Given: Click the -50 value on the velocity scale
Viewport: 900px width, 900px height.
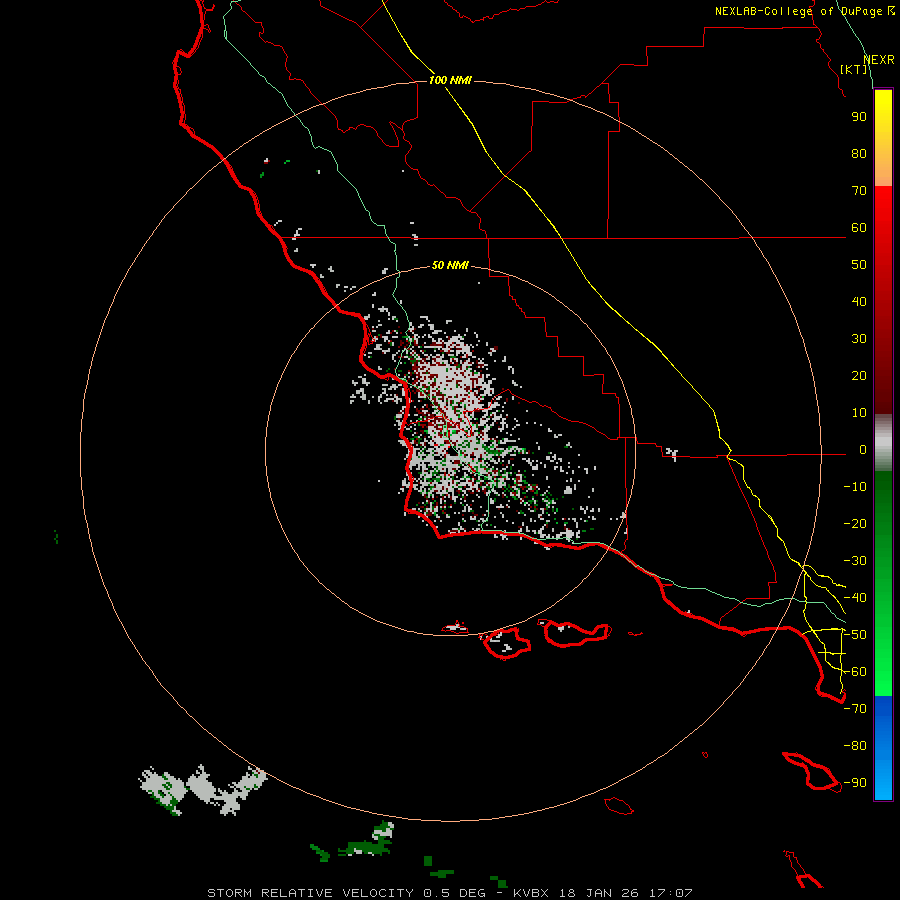Looking at the screenshot, I should tap(855, 635).
